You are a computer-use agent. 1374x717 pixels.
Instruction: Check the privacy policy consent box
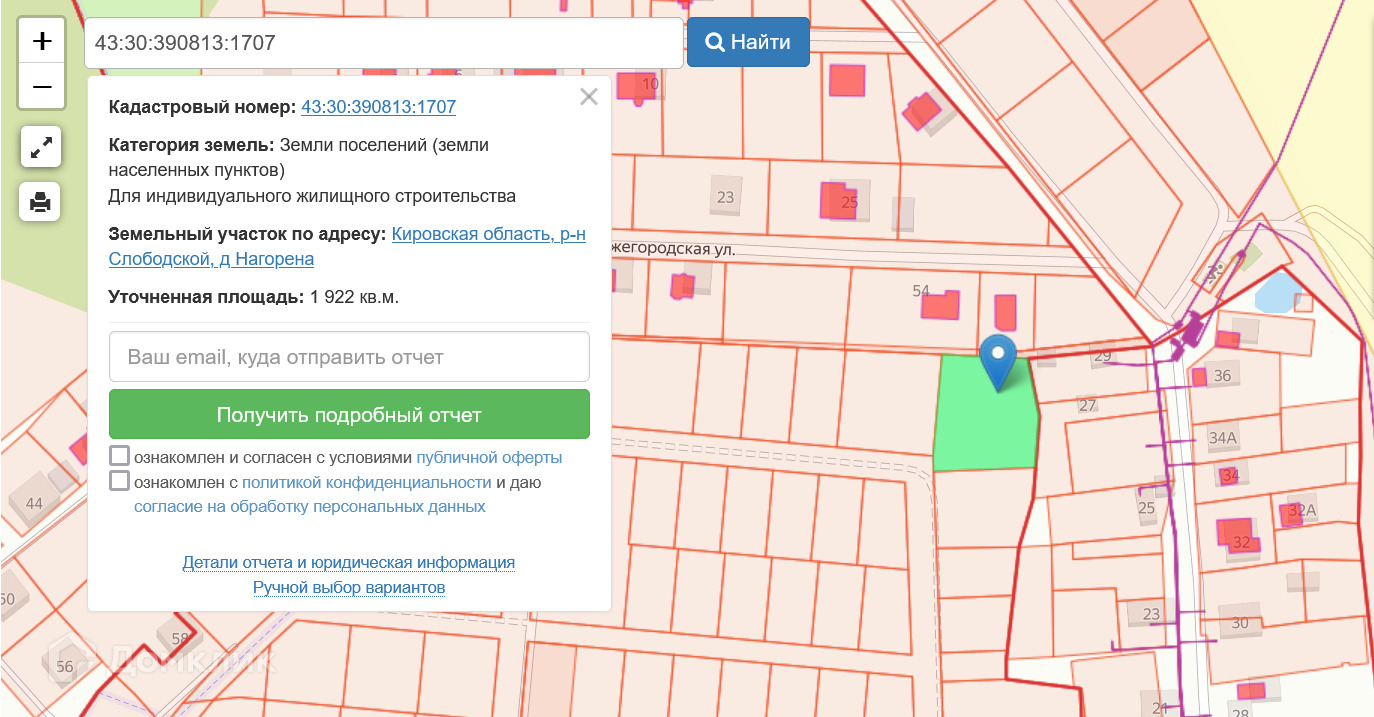[120, 482]
